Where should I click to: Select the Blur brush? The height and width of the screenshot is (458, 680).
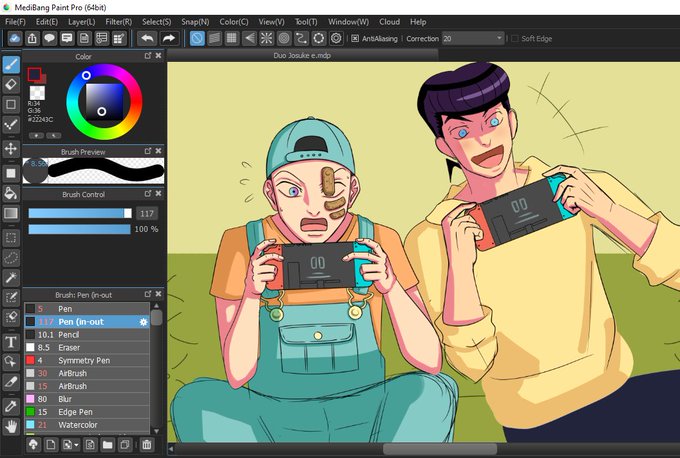[87, 399]
